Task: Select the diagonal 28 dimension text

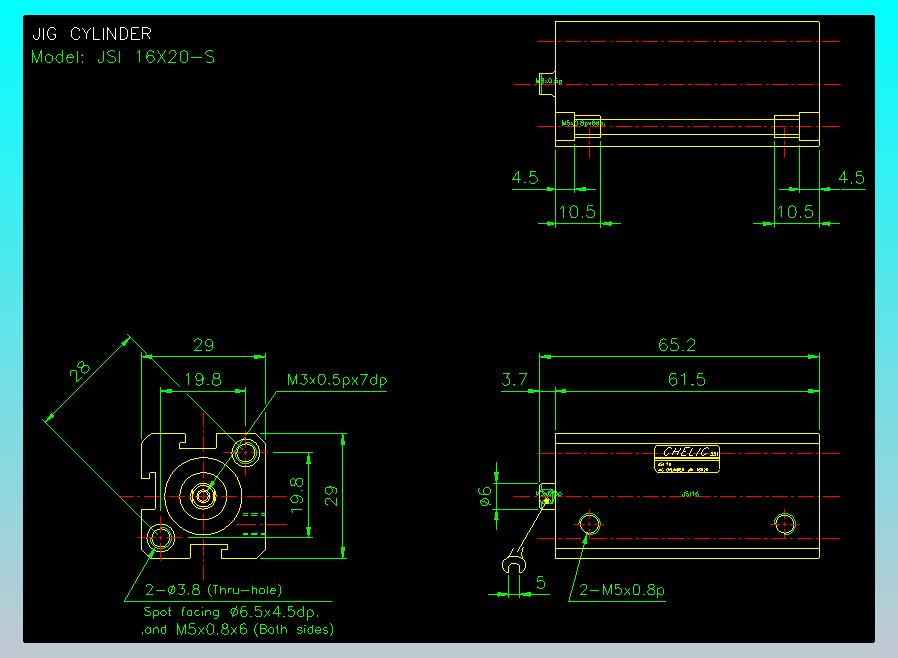Action: [80, 373]
